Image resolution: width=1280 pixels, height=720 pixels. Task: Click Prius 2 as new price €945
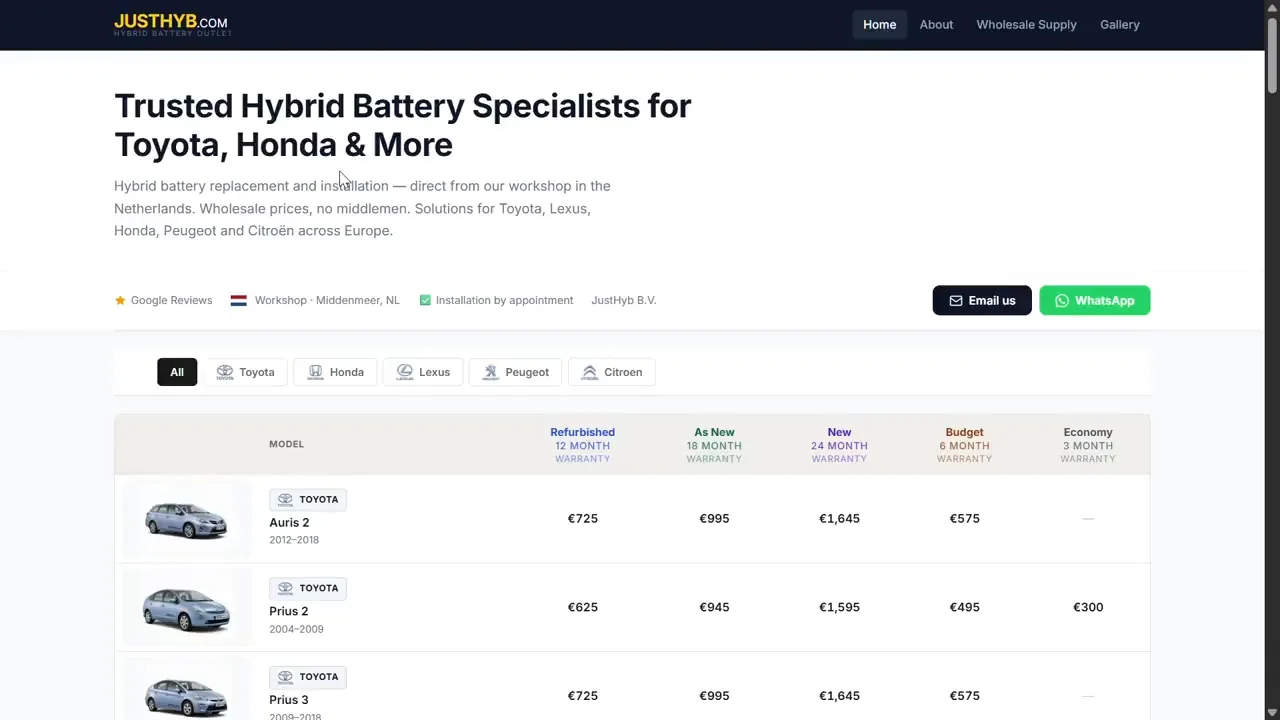pyautogui.click(x=714, y=607)
